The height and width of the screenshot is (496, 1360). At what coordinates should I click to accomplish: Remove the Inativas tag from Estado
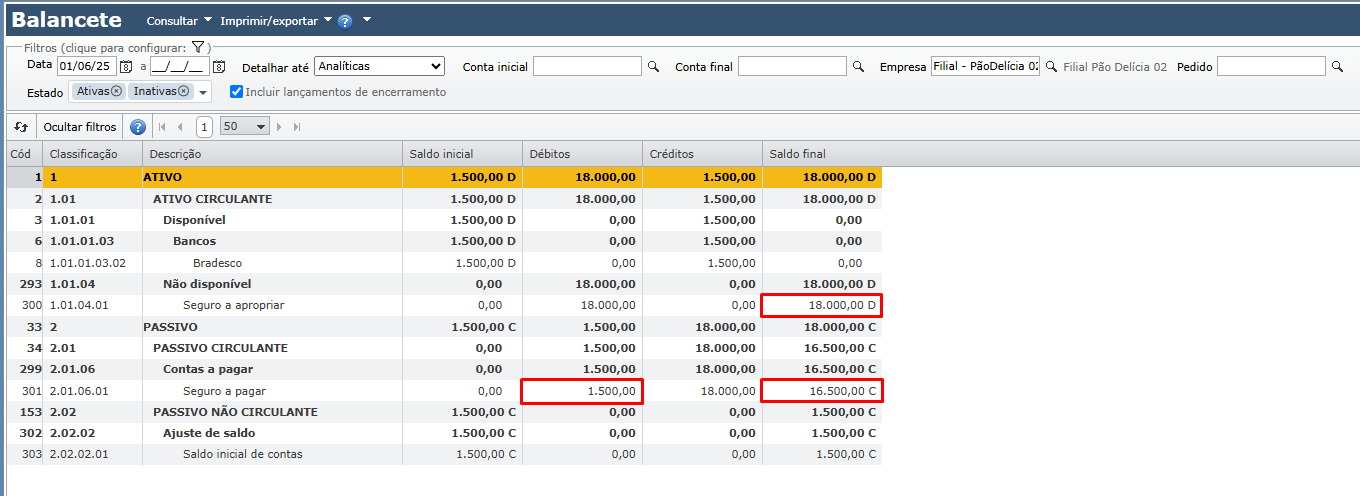(x=184, y=91)
